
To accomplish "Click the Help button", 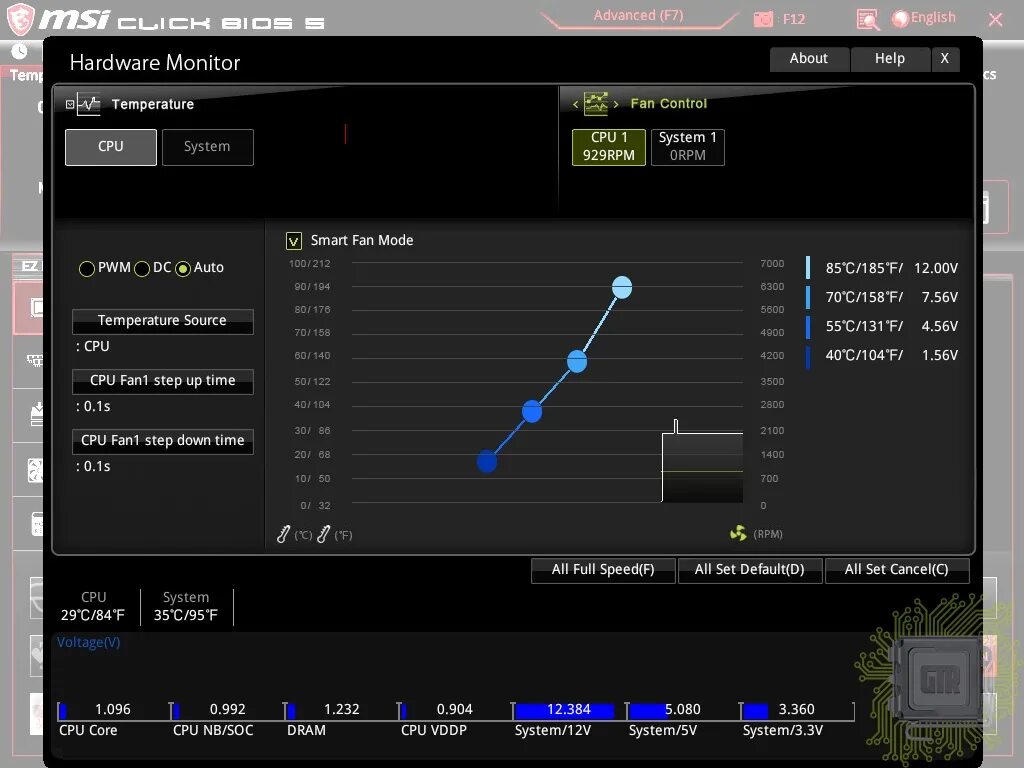I will point(889,59).
